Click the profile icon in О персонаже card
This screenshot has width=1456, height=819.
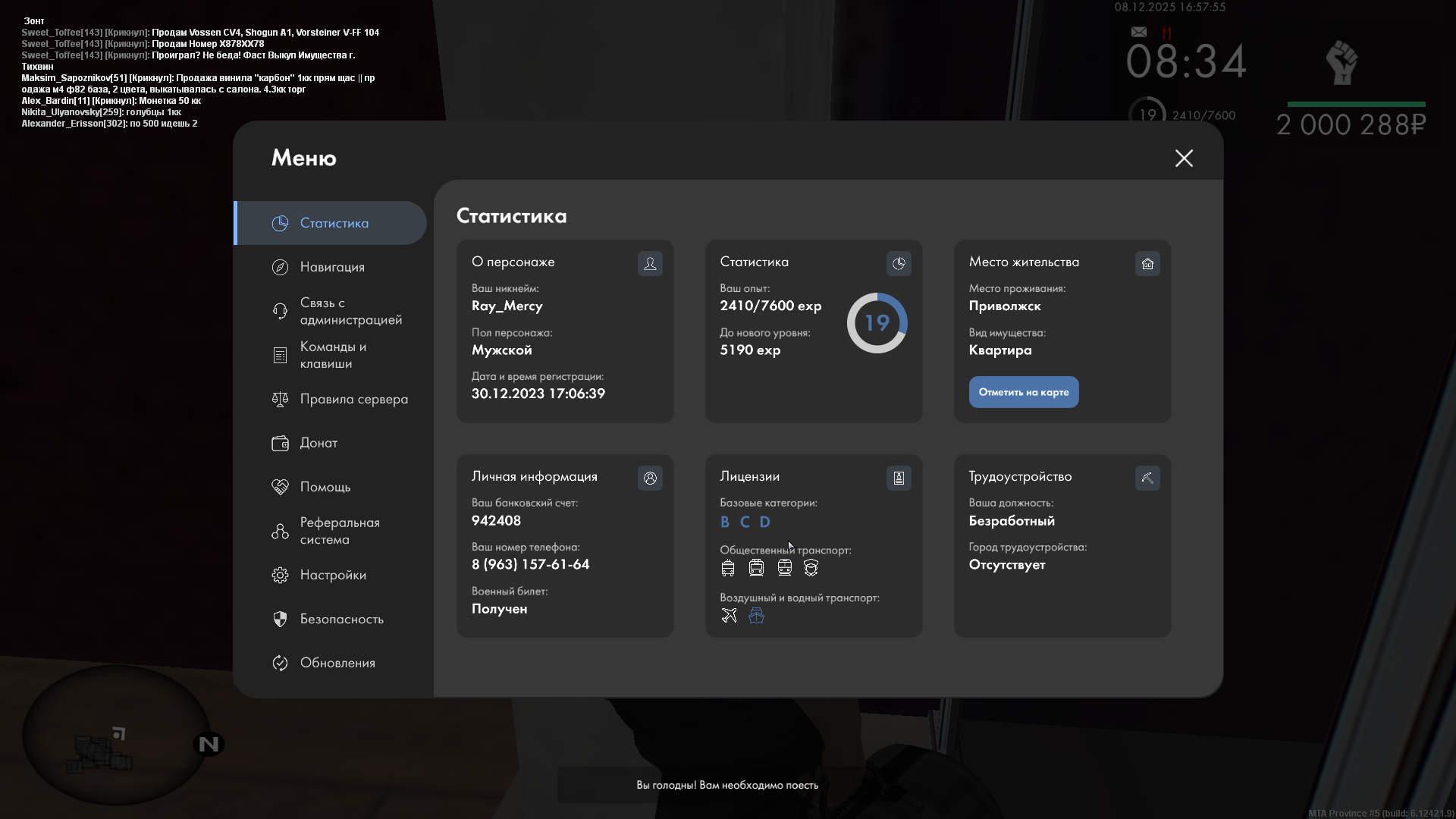pyautogui.click(x=650, y=263)
